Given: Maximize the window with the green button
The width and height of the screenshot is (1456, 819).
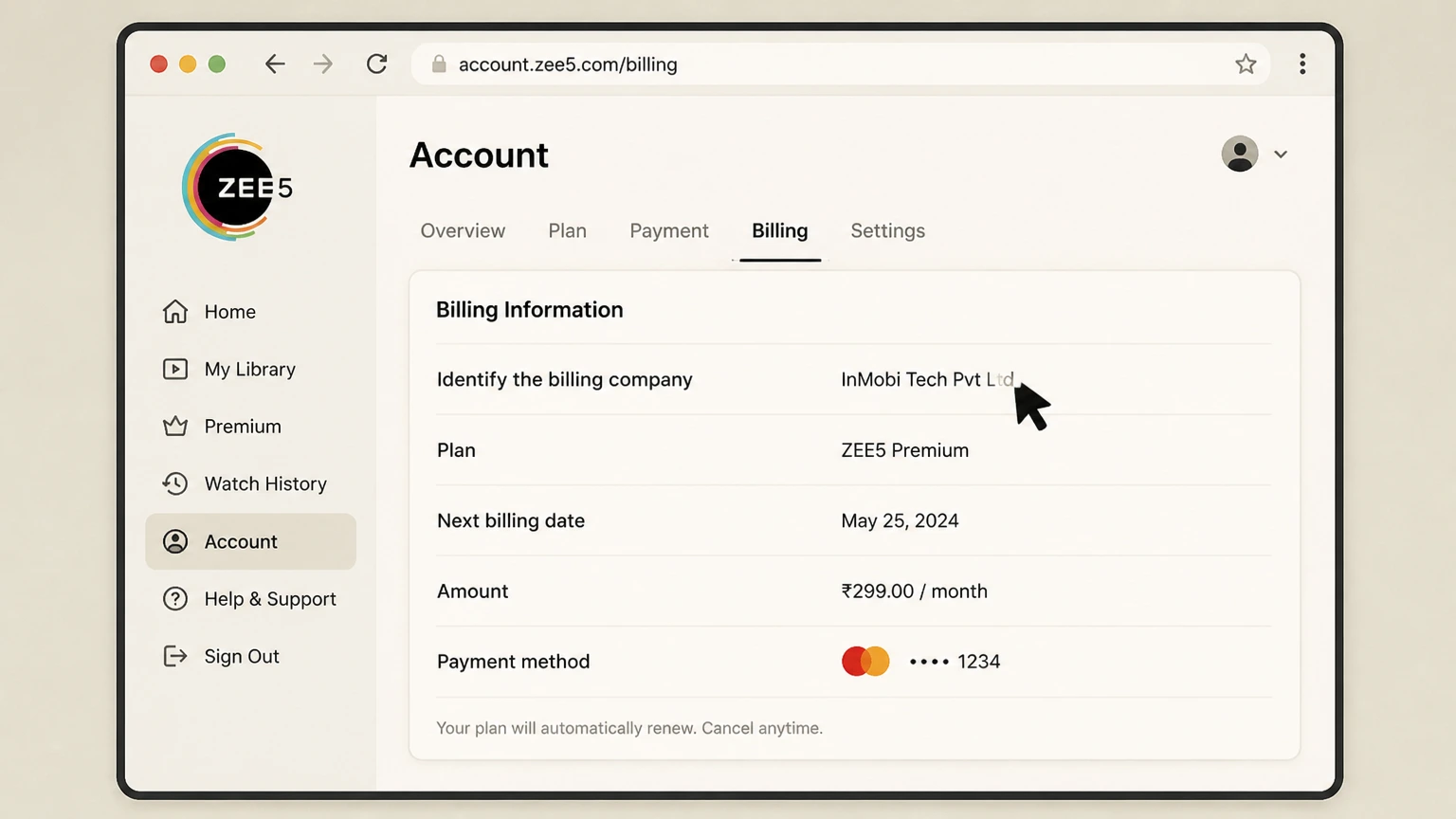Looking at the screenshot, I should pyautogui.click(x=217, y=64).
